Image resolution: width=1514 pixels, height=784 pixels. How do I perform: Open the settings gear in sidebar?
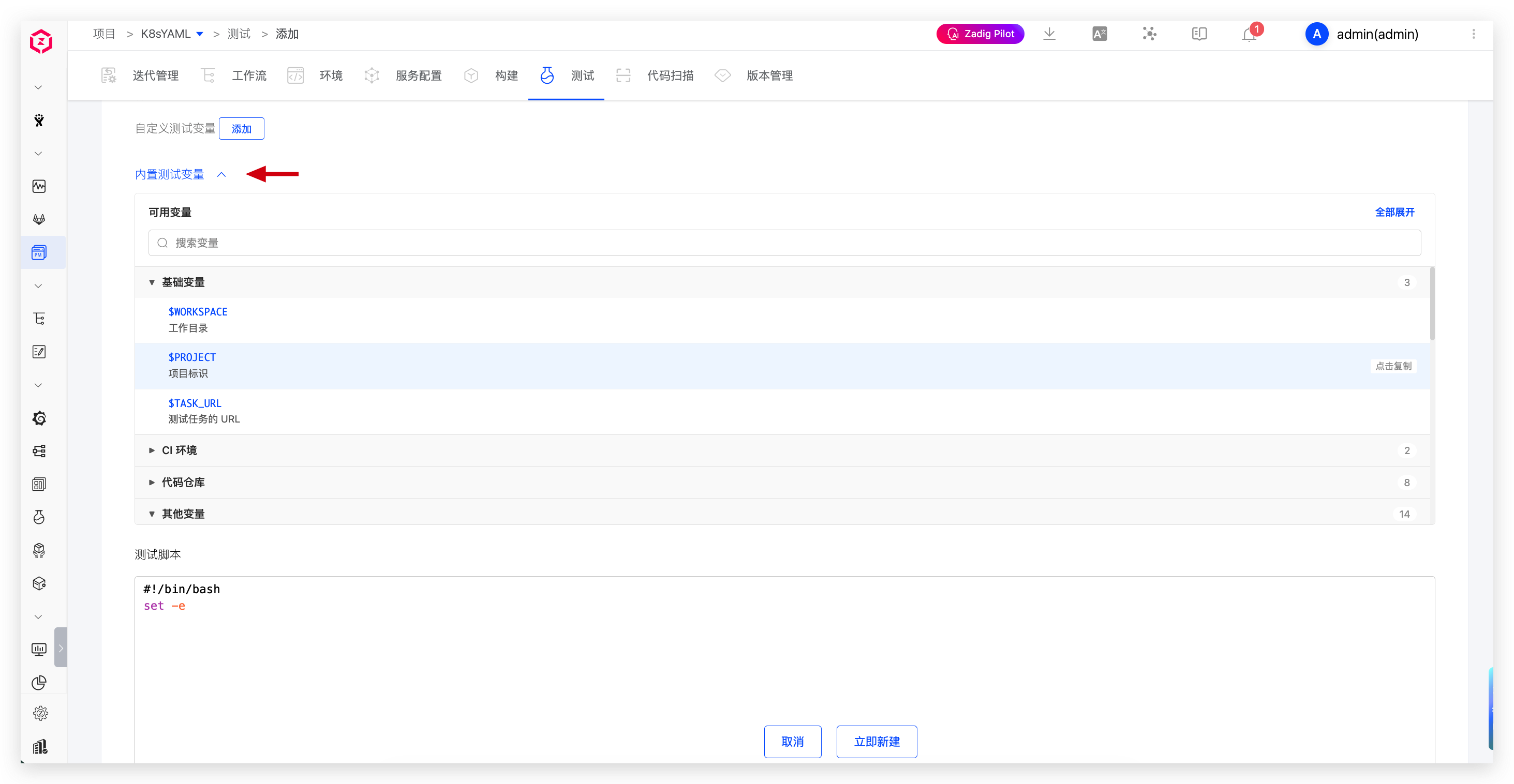pyautogui.click(x=40, y=714)
